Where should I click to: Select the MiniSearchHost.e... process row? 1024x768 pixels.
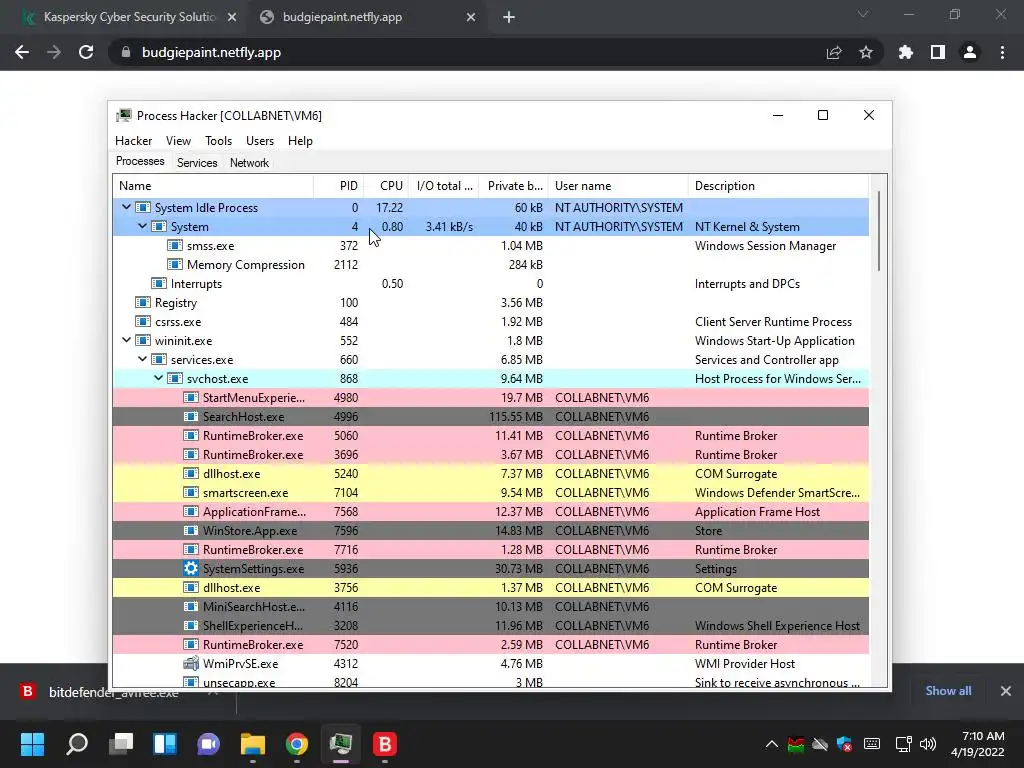pos(490,606)
